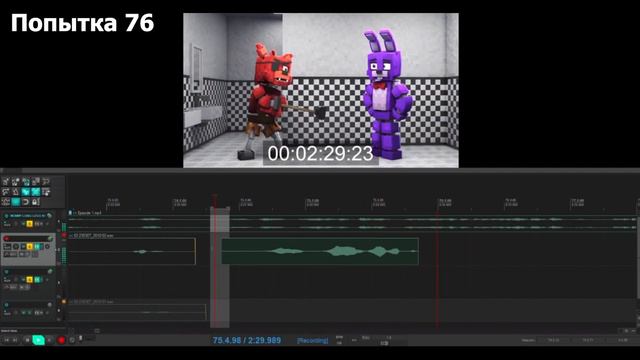Toggle the Repeat button in the transport
The image size is (640, 360).
pos(72,340)
